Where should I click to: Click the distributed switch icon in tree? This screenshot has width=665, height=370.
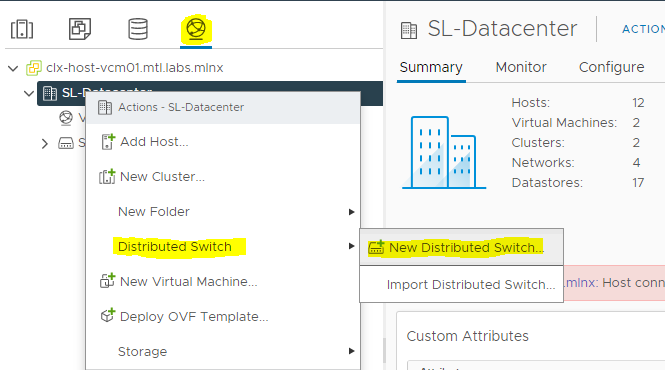[66, 143]
